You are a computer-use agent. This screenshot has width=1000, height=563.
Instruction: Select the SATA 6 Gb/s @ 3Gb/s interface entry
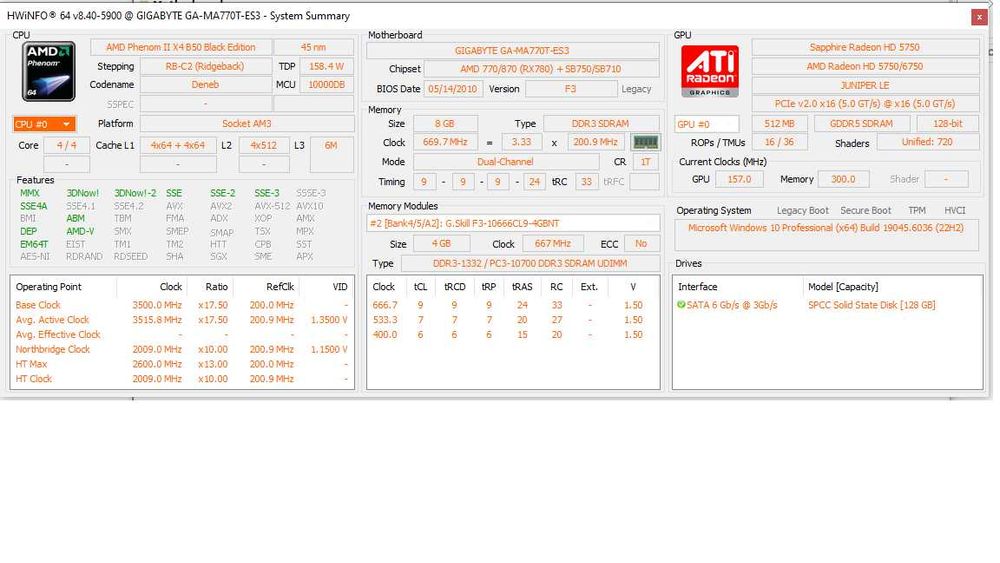coord(732,305)
